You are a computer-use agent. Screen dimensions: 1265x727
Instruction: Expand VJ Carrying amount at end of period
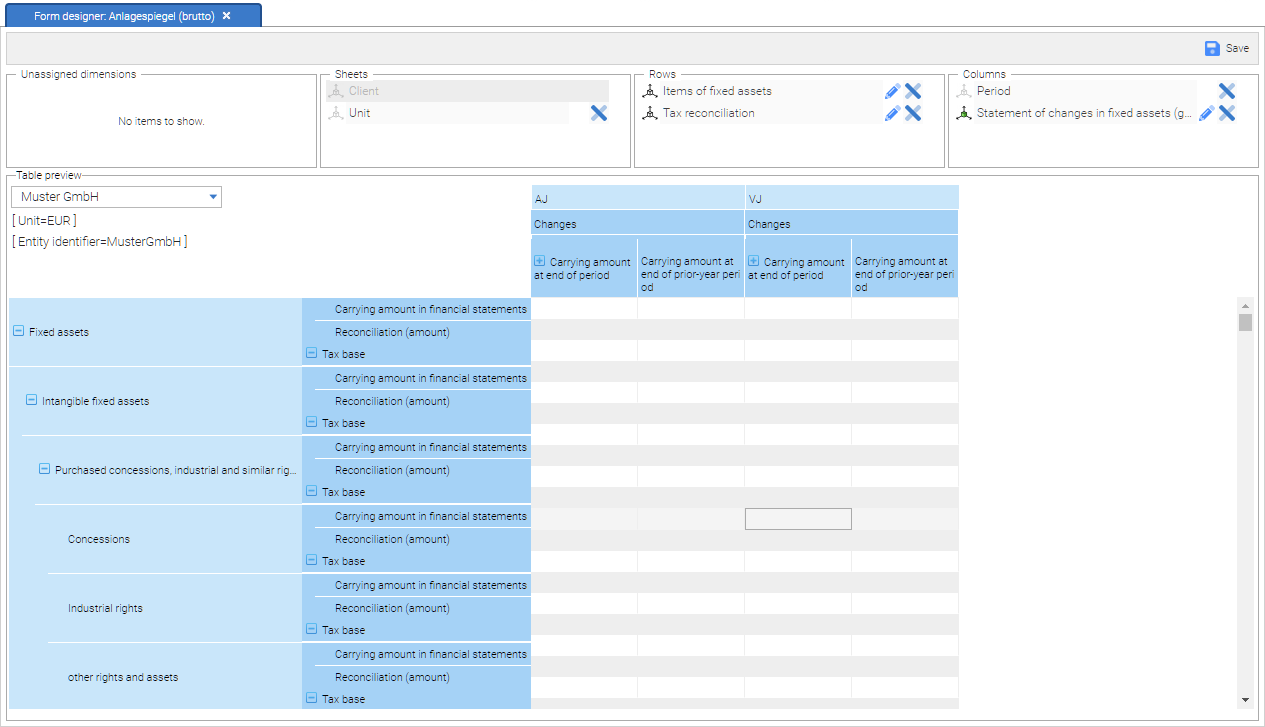[x=754, y=261]
